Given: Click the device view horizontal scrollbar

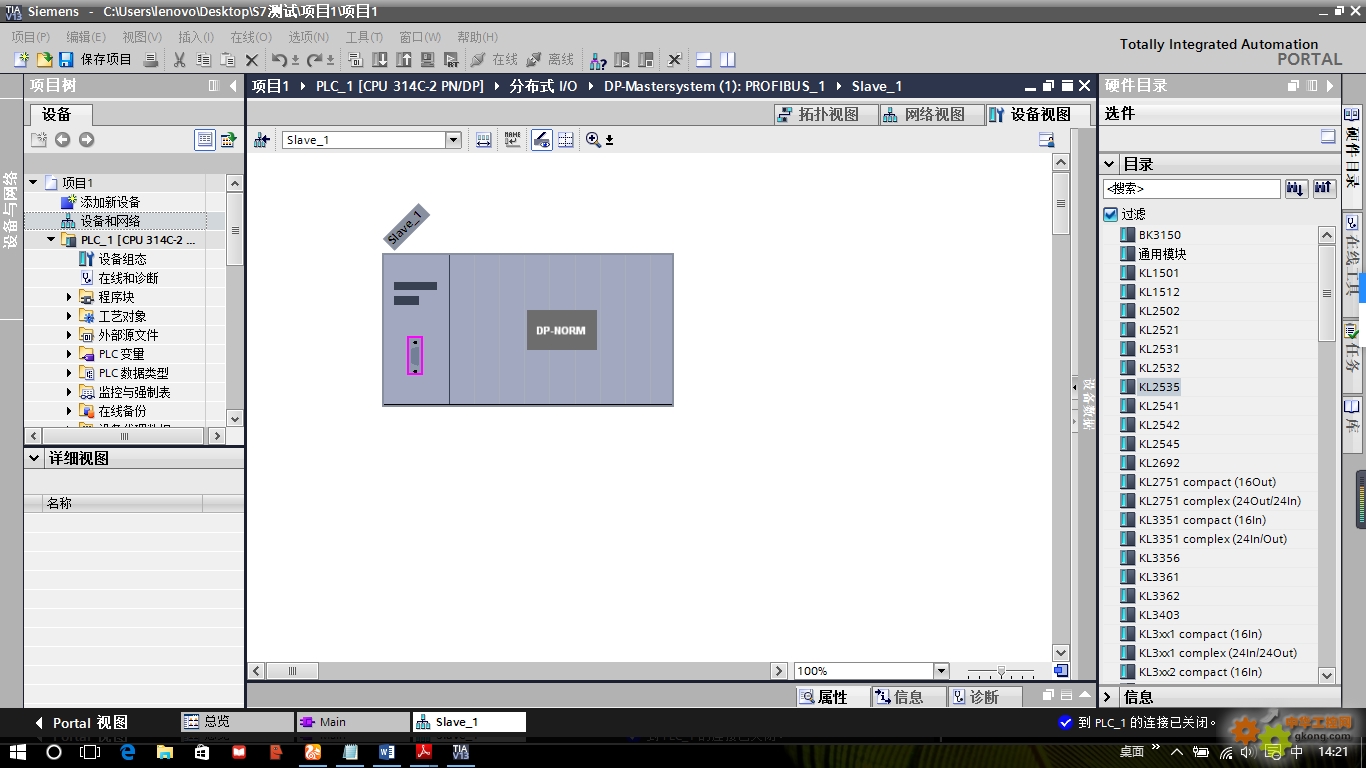Looking at the screenshot, I should (517, 671).
